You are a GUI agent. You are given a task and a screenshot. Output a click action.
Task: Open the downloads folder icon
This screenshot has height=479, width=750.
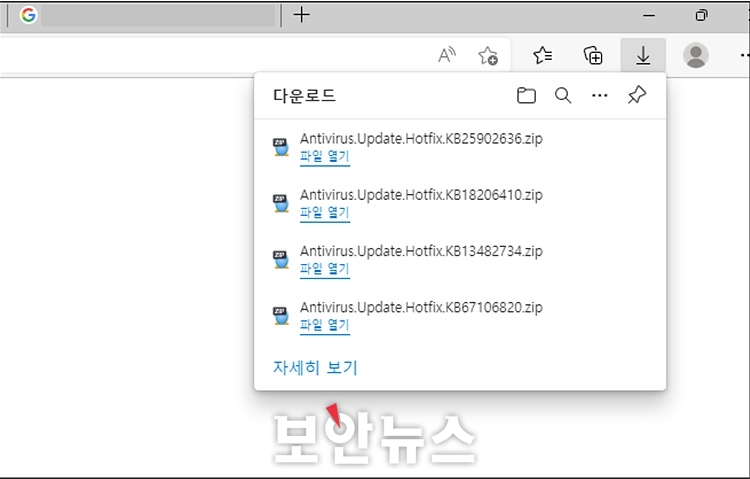pos(526,96)
